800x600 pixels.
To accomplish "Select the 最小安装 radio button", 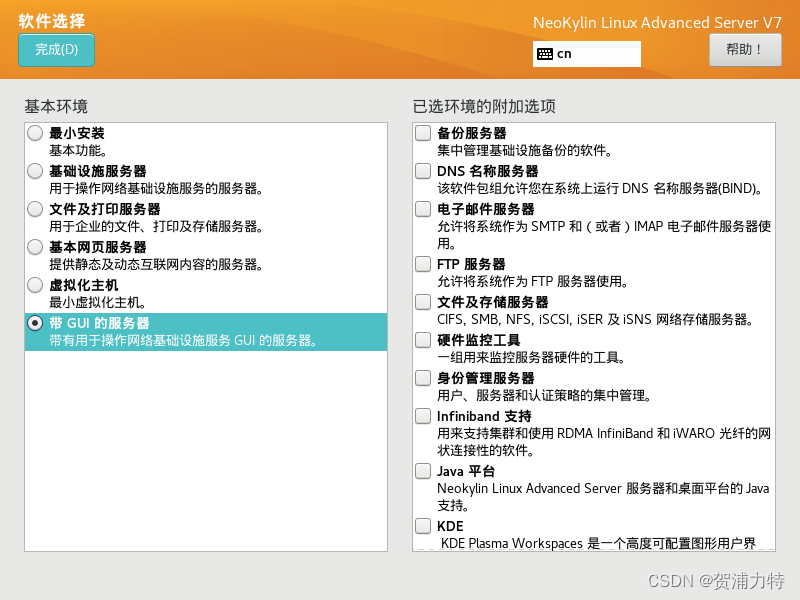I will coord(35,133).
